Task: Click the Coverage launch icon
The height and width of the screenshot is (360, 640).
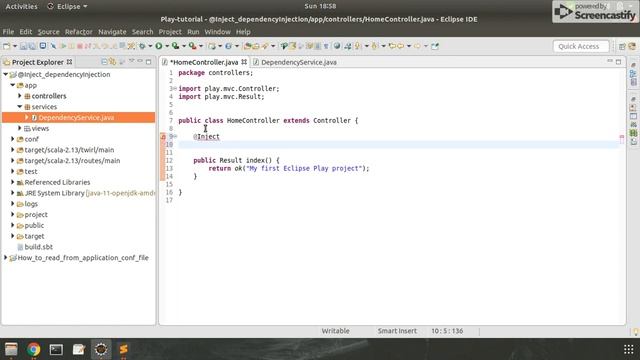Action: pos(175,46)
